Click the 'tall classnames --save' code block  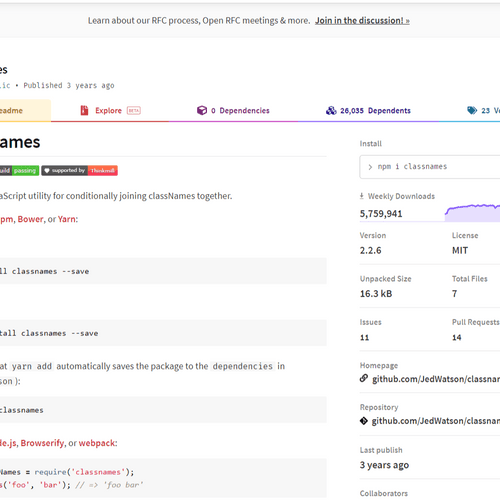(163, 333)
